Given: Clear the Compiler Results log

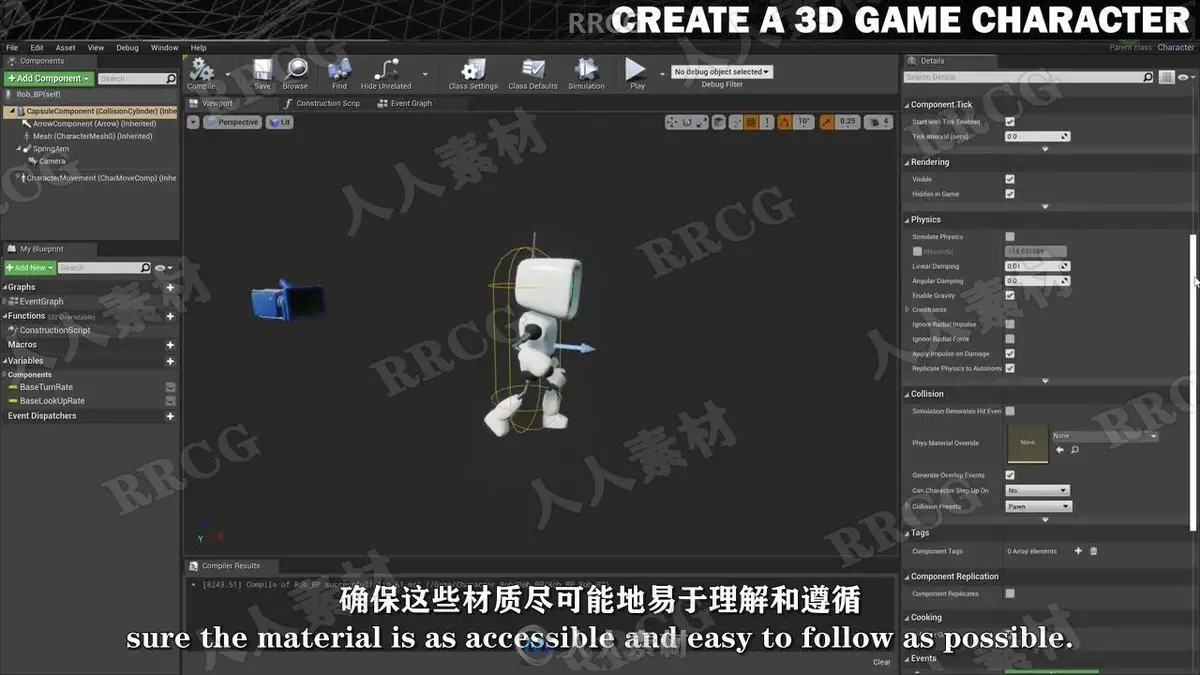Looking at the screenshot, I should point(881,662).
